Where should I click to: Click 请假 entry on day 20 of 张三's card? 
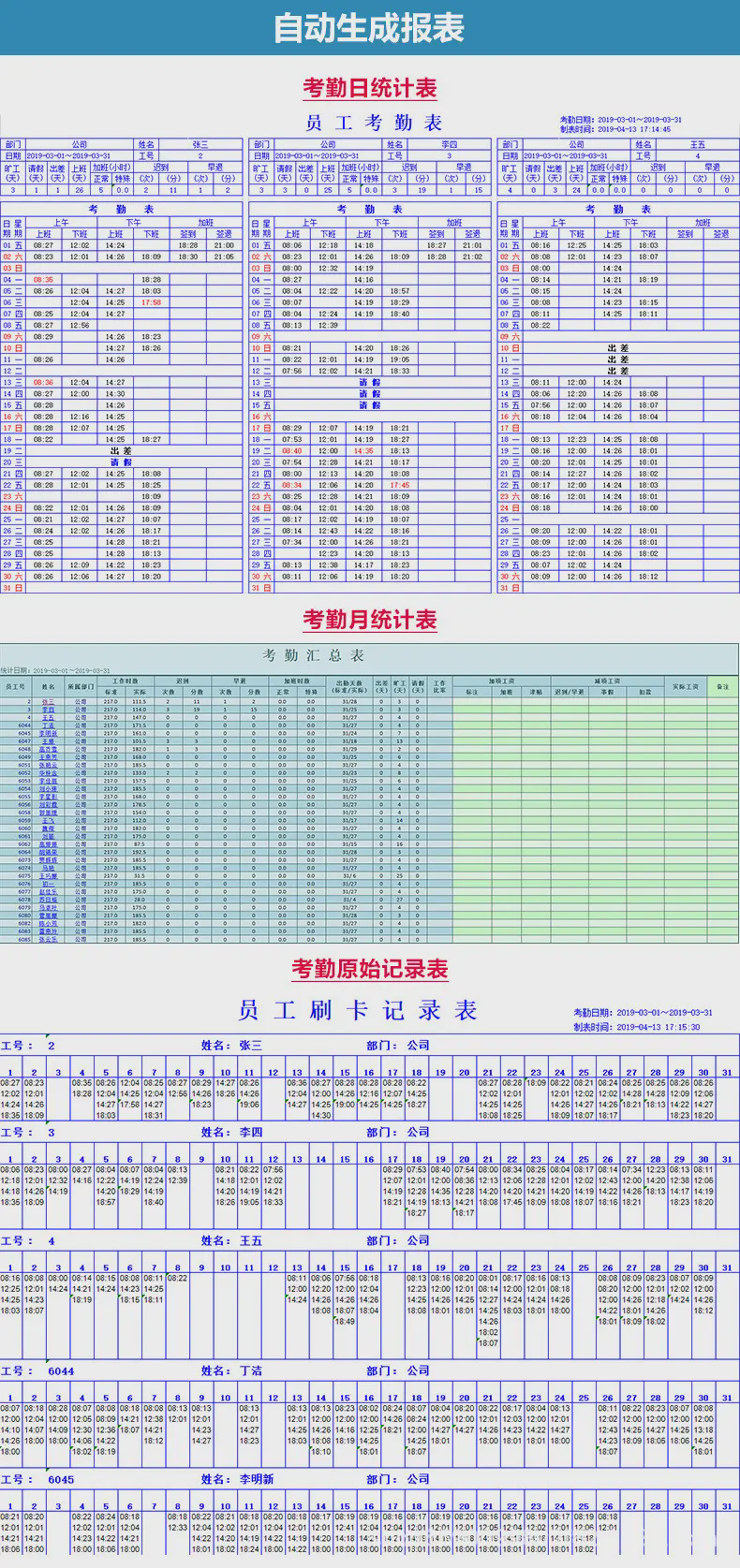click(x=122, y=462)
